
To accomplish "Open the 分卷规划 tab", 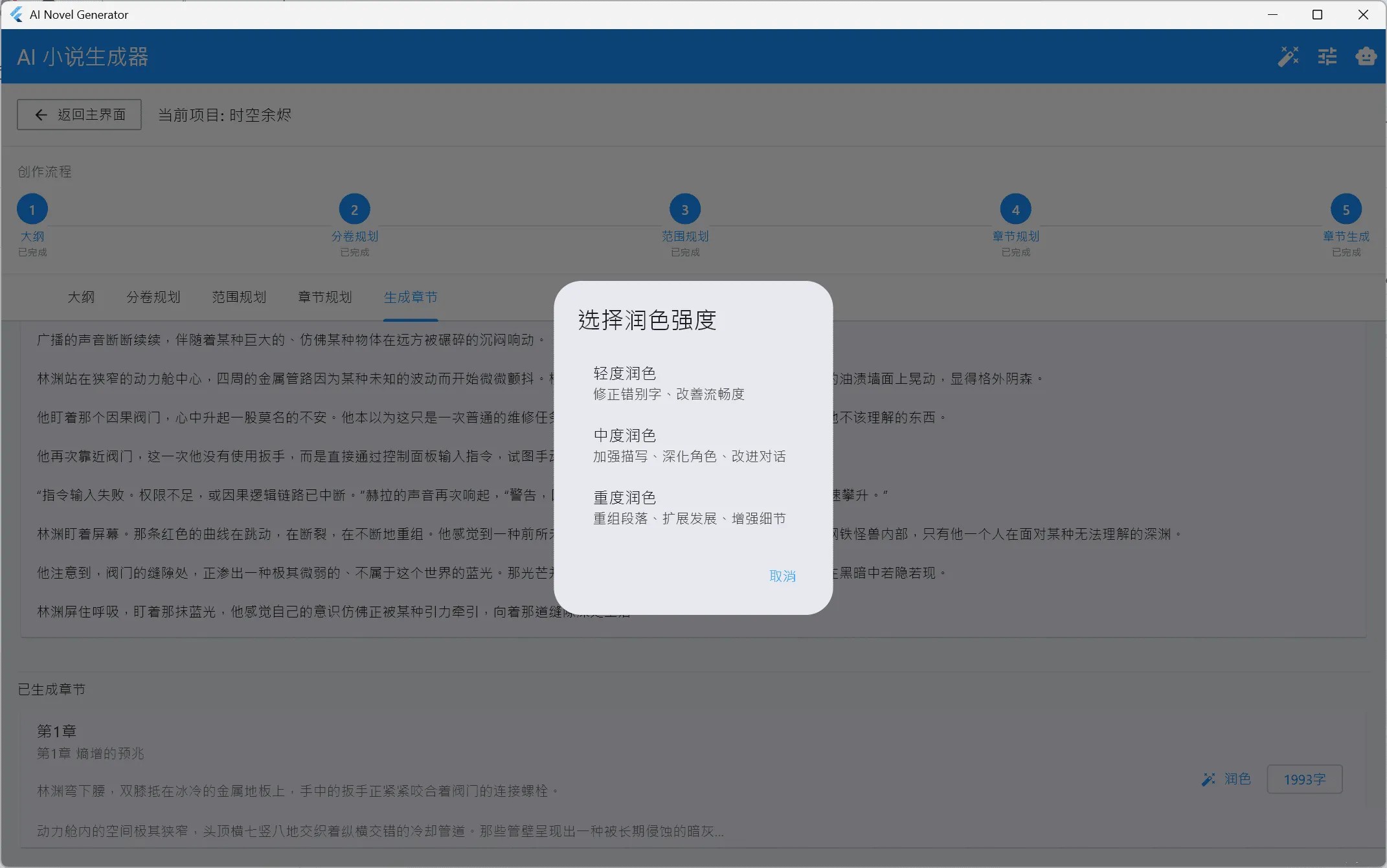I will pos(153,297).
